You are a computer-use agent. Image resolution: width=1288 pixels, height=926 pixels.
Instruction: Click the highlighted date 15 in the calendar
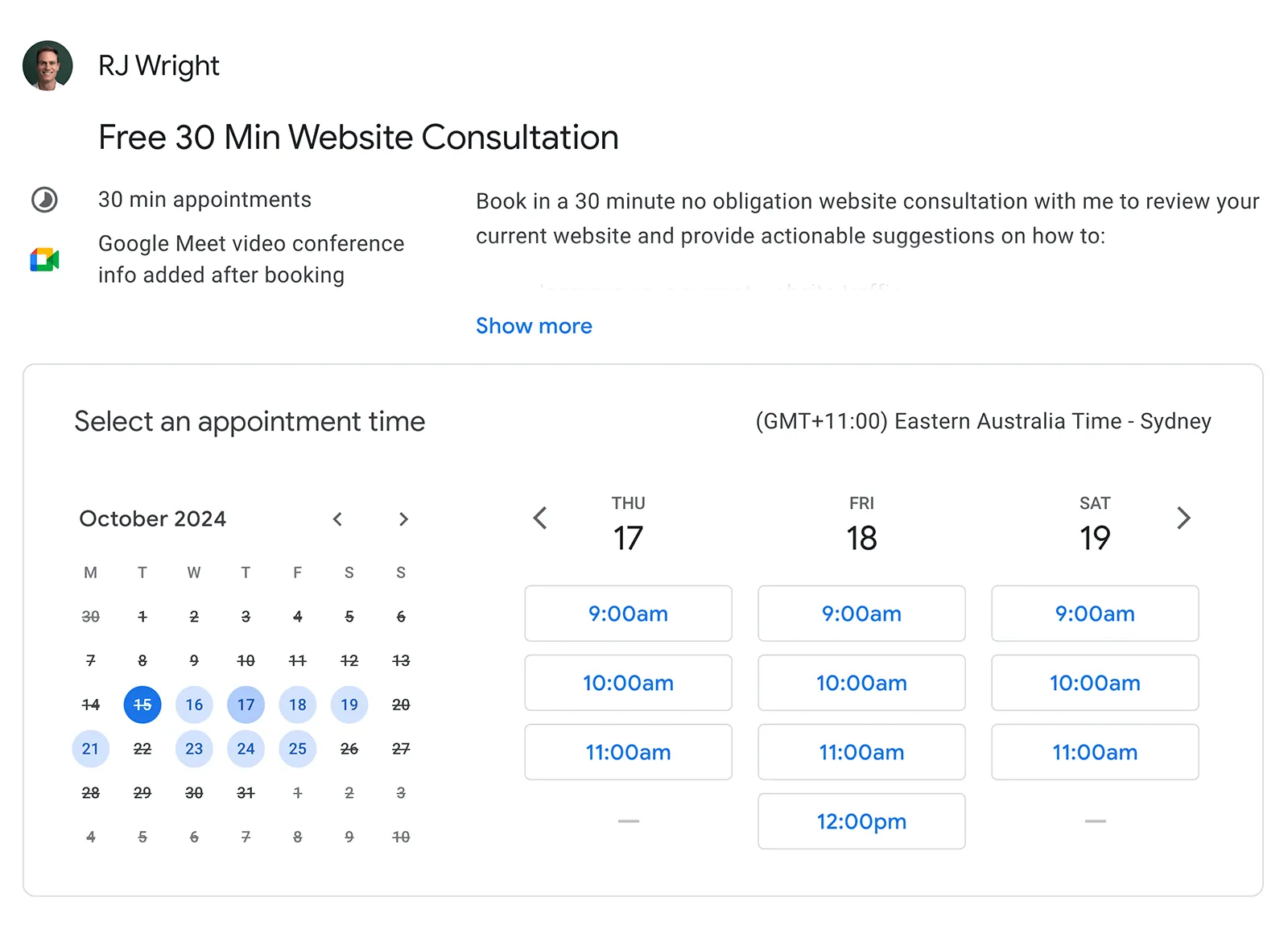tap(142, 704)
